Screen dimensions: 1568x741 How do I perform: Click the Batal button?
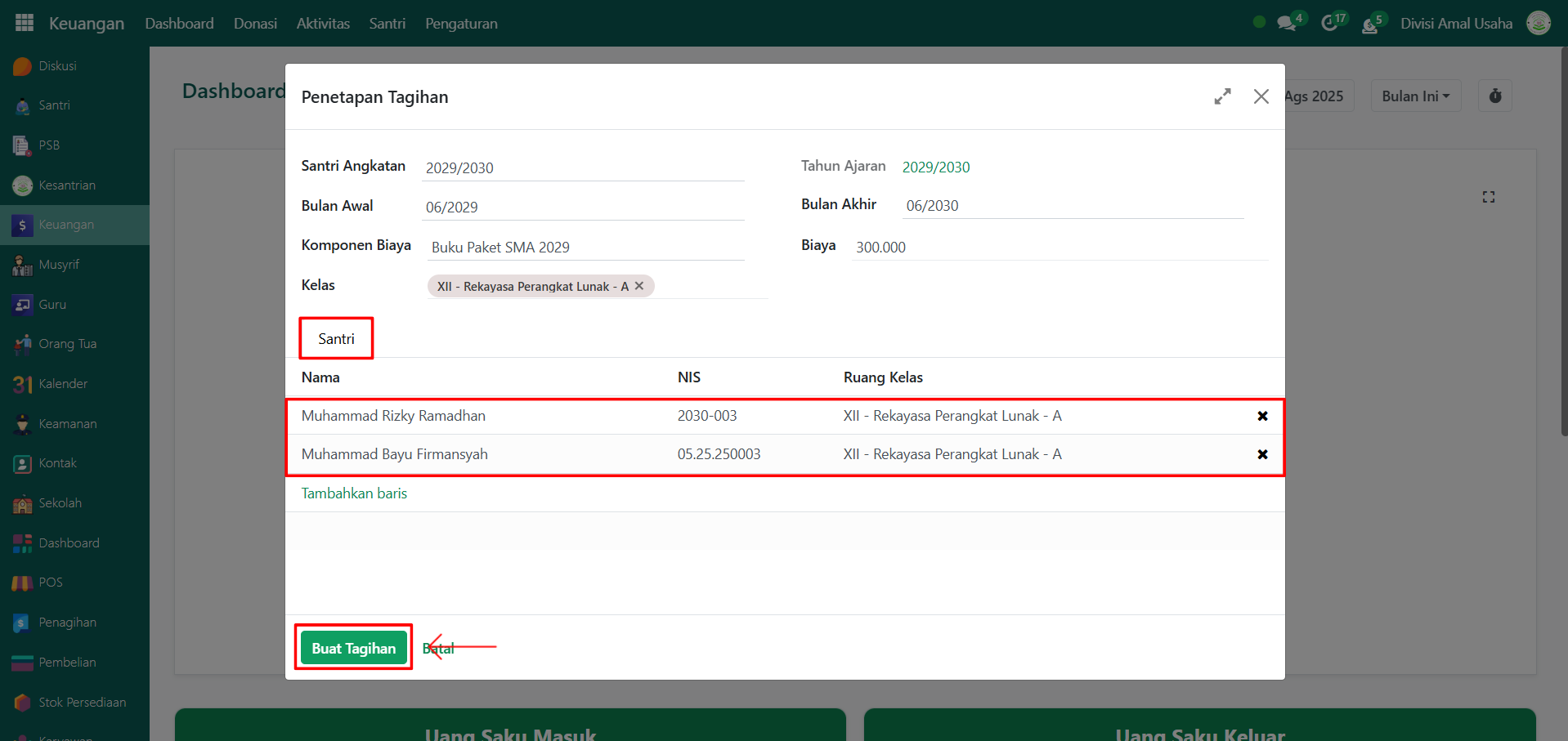click(x=439, y=649)
